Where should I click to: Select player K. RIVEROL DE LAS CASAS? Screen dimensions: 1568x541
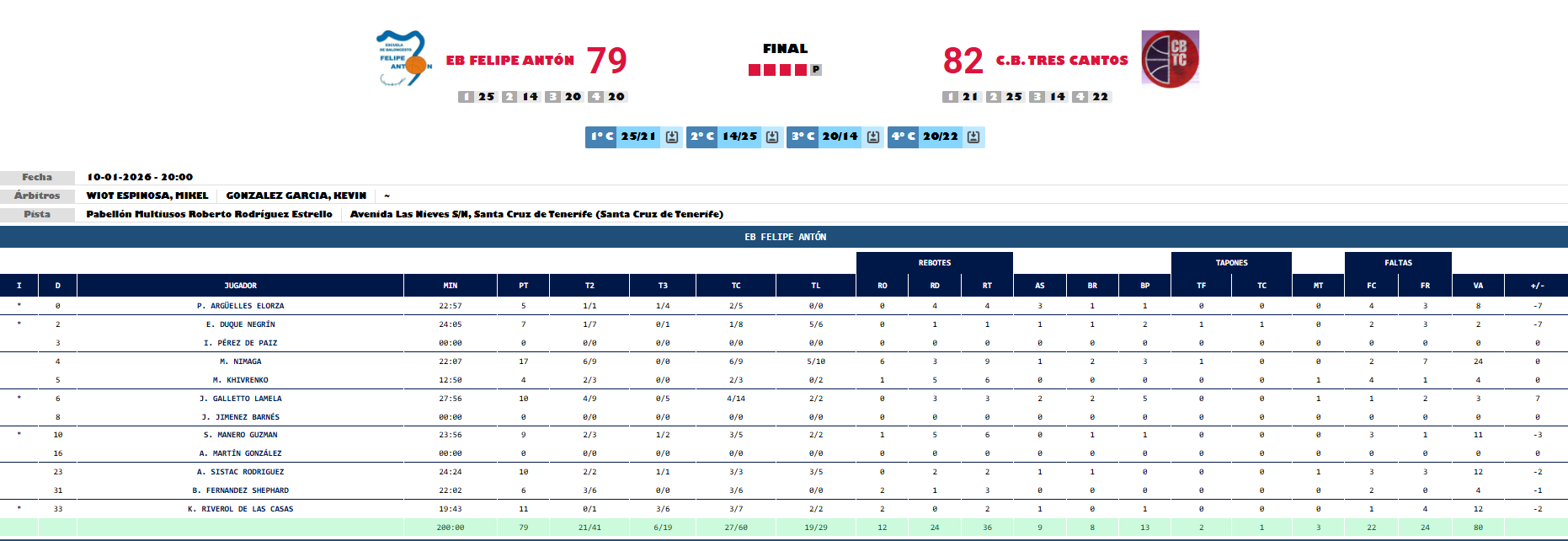(240, 509)
